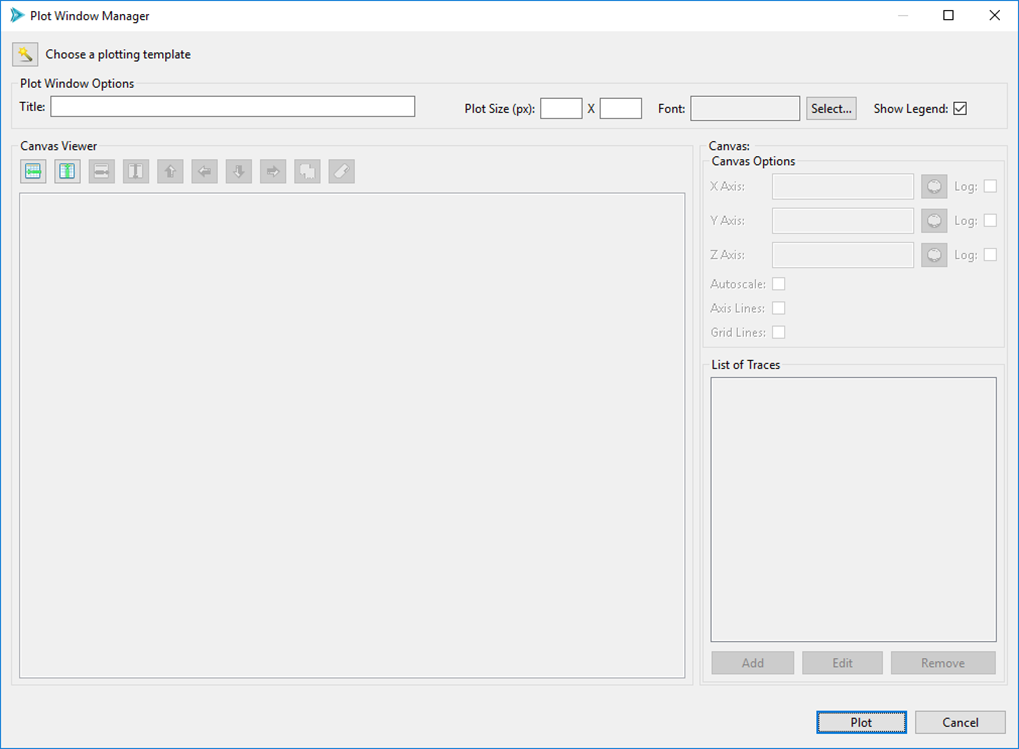The height and width of the screenshot is (749, 1019).
Task: Open the font Select dialog
Action: click(830, 108)
